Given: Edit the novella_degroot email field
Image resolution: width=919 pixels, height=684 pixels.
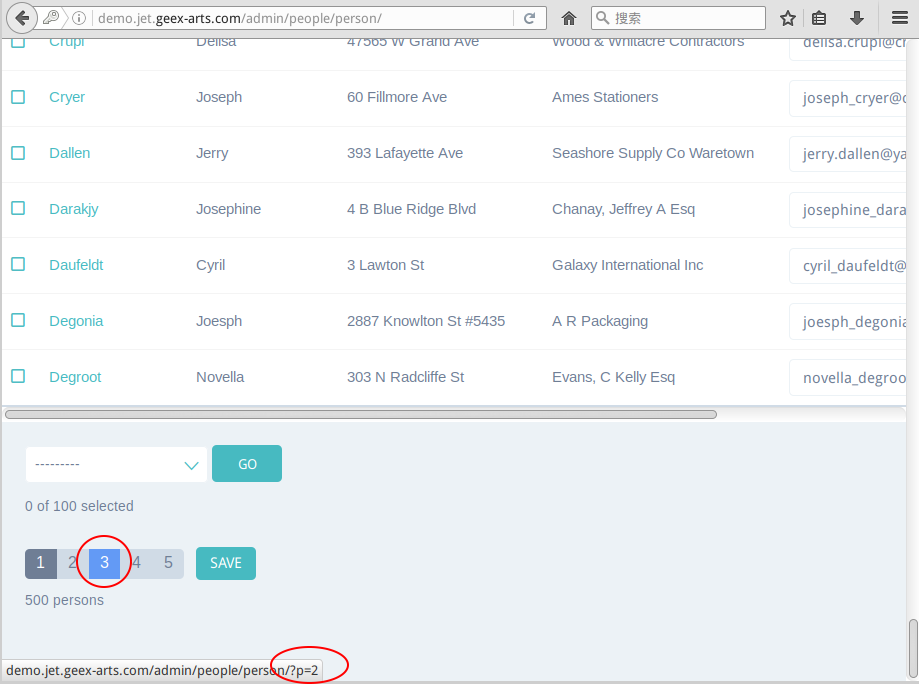Looking at the screenshot, I should pyautogui.click(x=848, y=377).
